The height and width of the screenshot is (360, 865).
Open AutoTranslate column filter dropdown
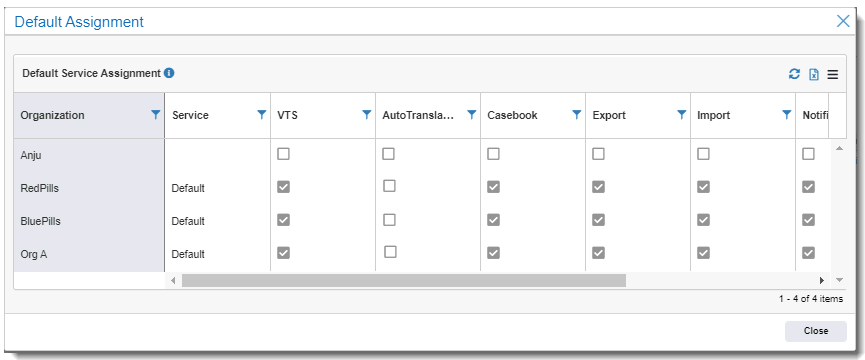point(472,115)
